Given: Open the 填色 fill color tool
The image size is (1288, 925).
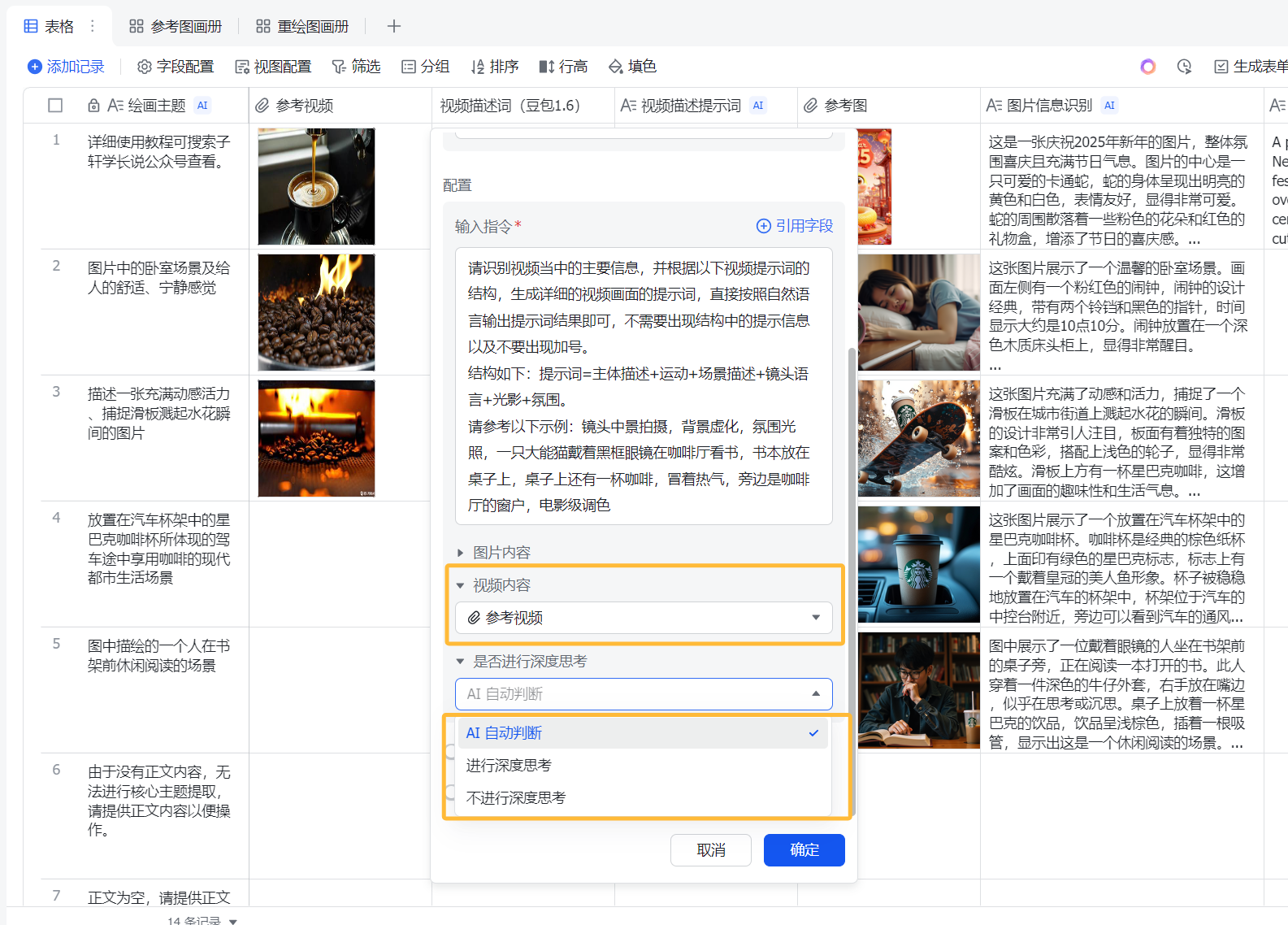Looking at the screenshot, I should click(x=633, y=67).
